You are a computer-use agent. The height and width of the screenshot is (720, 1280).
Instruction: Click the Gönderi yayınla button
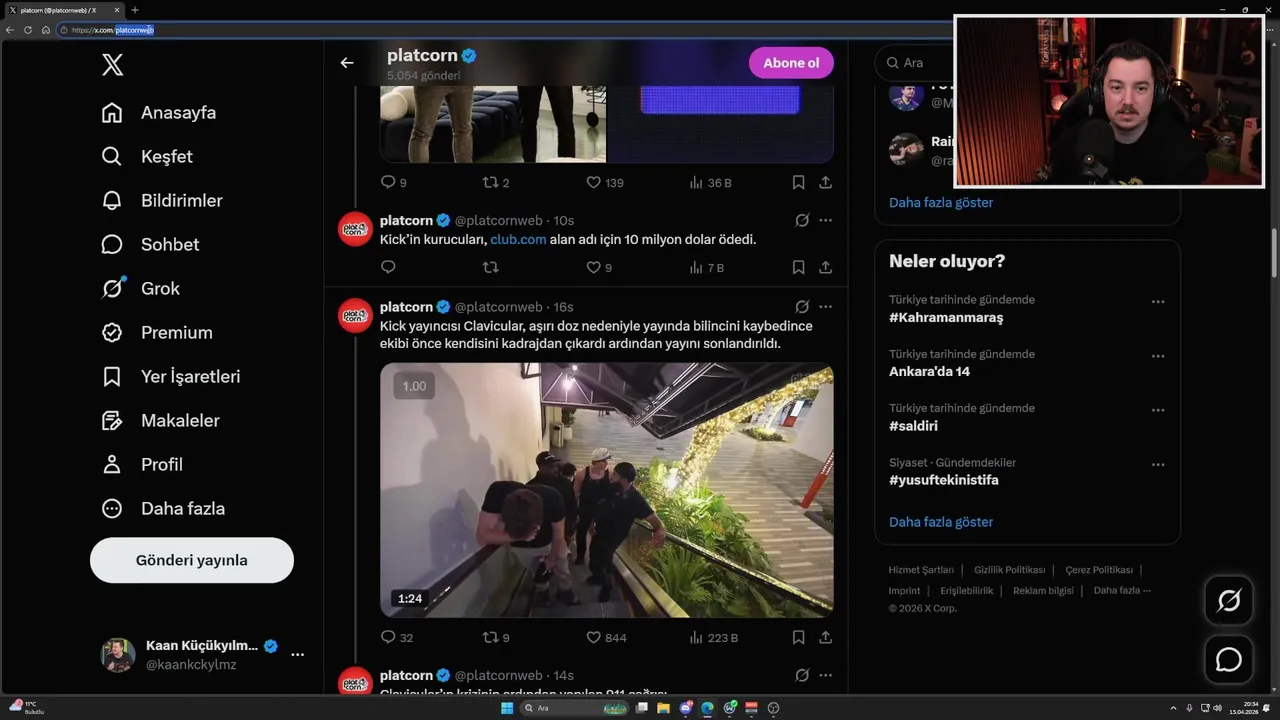[x=192, y=560]
